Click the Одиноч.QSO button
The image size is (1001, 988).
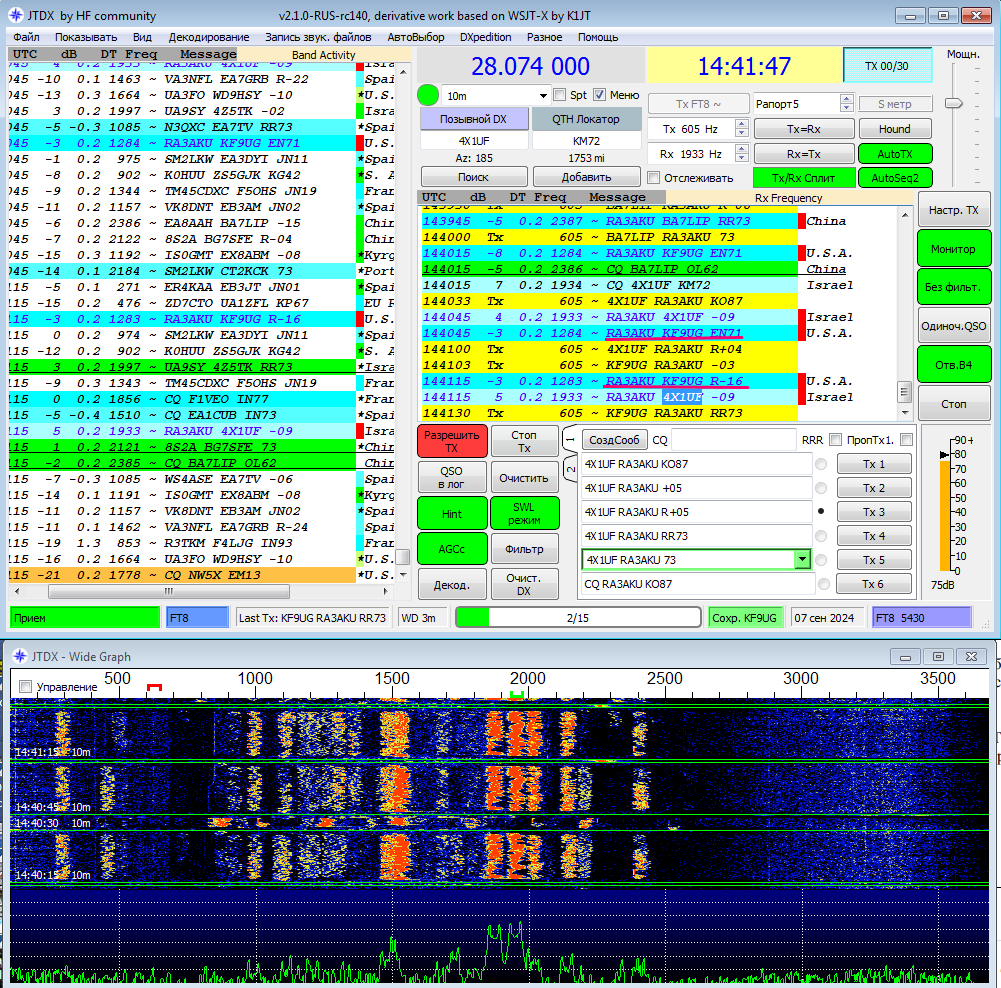[954, 326]
